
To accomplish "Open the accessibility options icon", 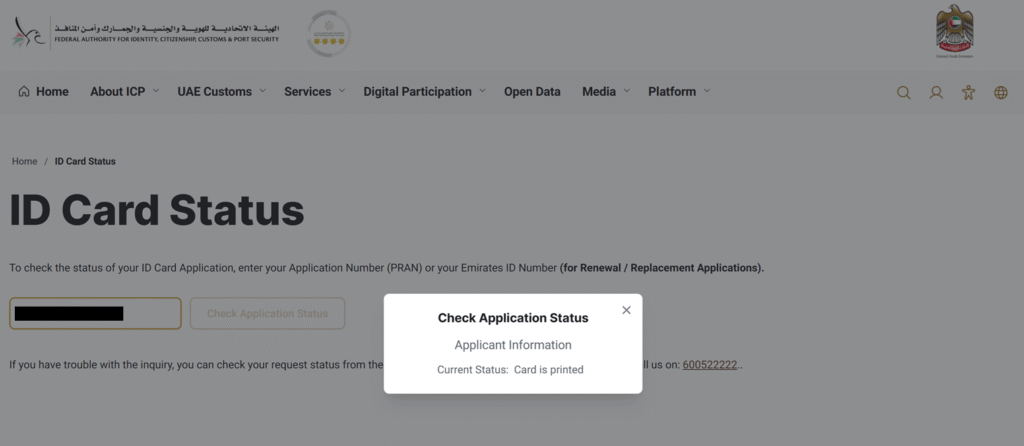I will click(968, 93).
